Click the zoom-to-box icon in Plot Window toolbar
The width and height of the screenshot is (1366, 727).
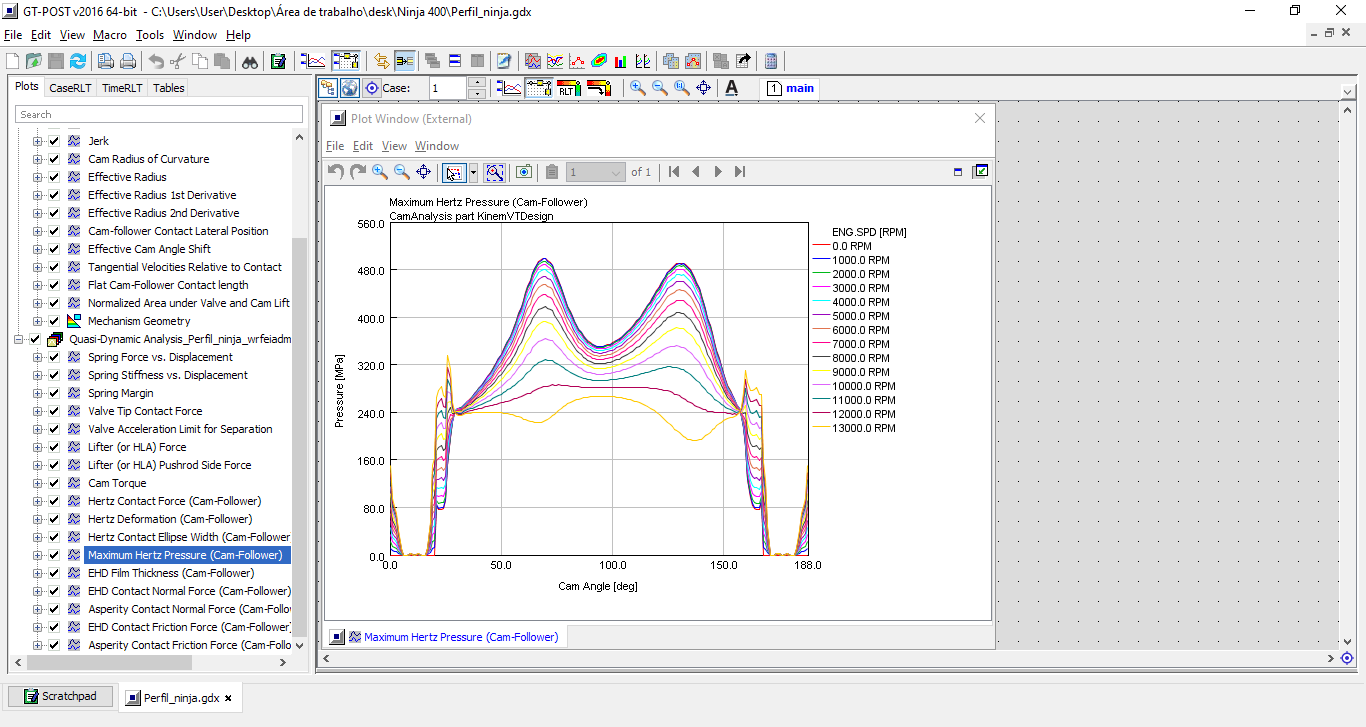(x=494, y=172)
